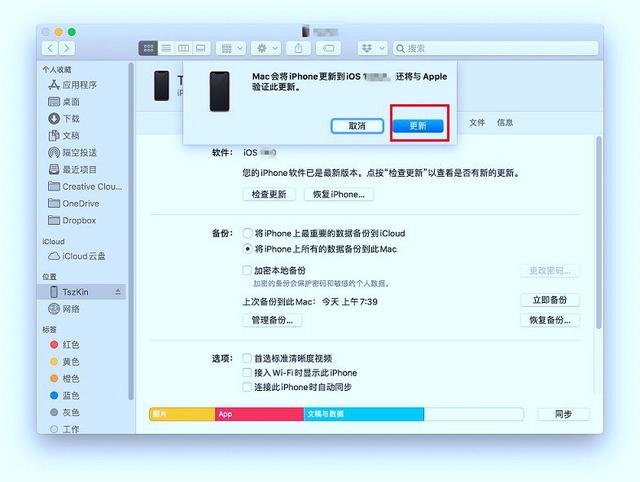Cancel the update dialog with 取消
The image size is (640, 482).
(357, 126)
